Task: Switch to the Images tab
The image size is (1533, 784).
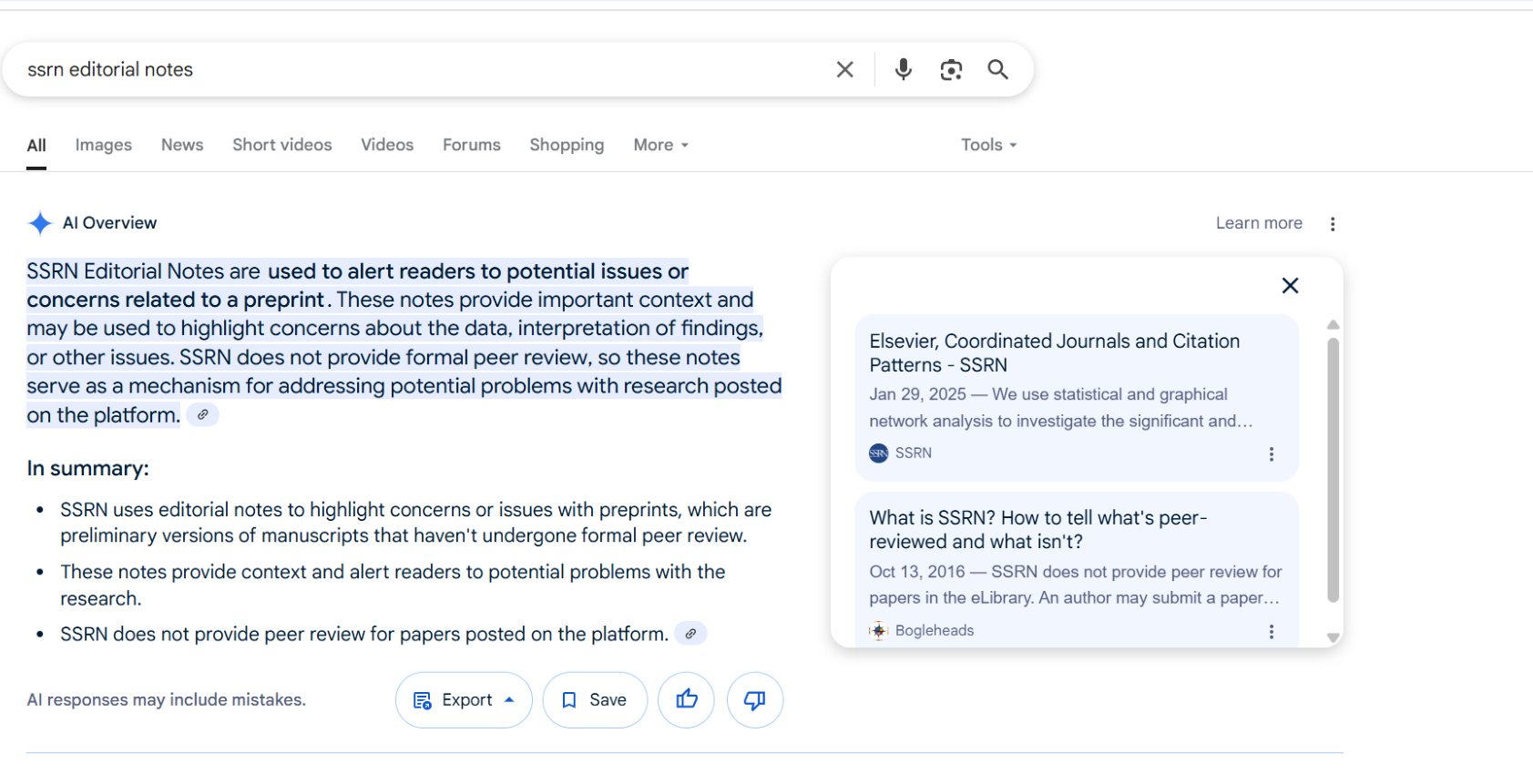Action: [x=103, y=145]
